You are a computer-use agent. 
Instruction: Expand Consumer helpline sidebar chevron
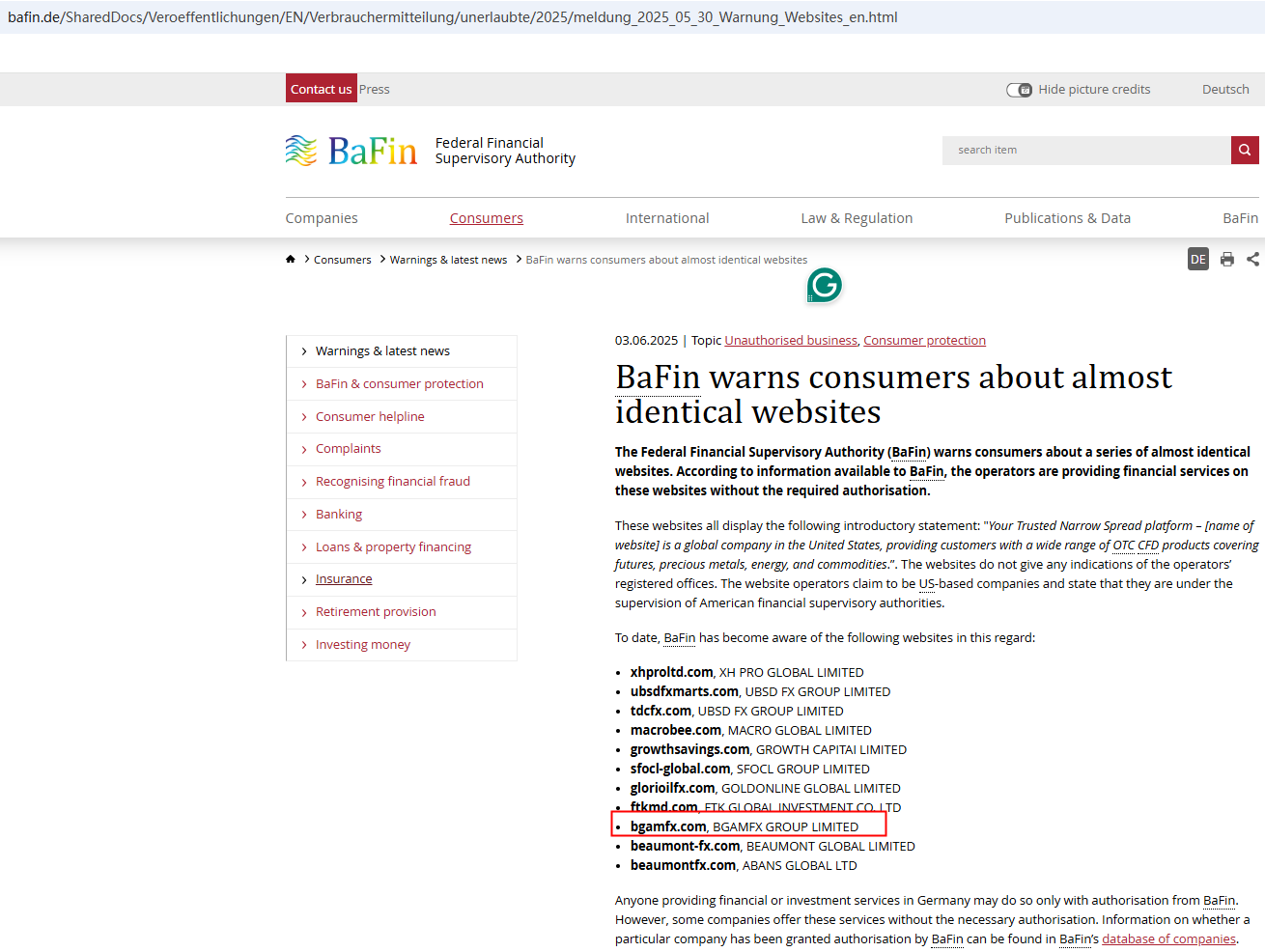(x=304, y=417)
